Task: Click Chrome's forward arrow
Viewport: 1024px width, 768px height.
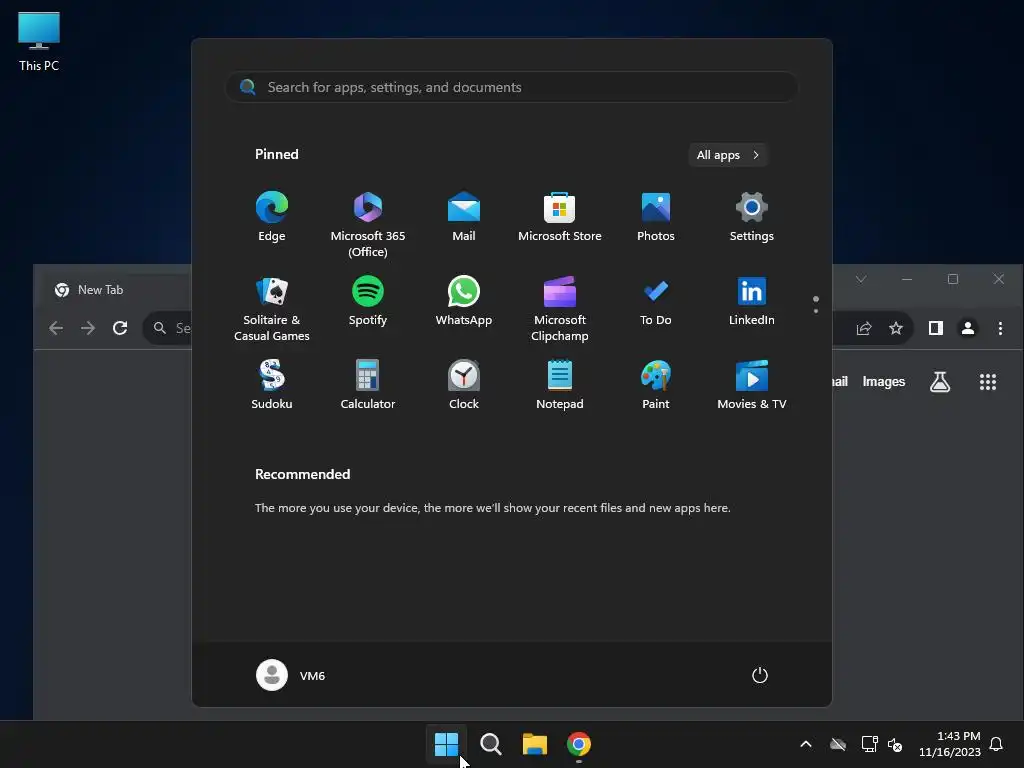Action: (88, 328)
